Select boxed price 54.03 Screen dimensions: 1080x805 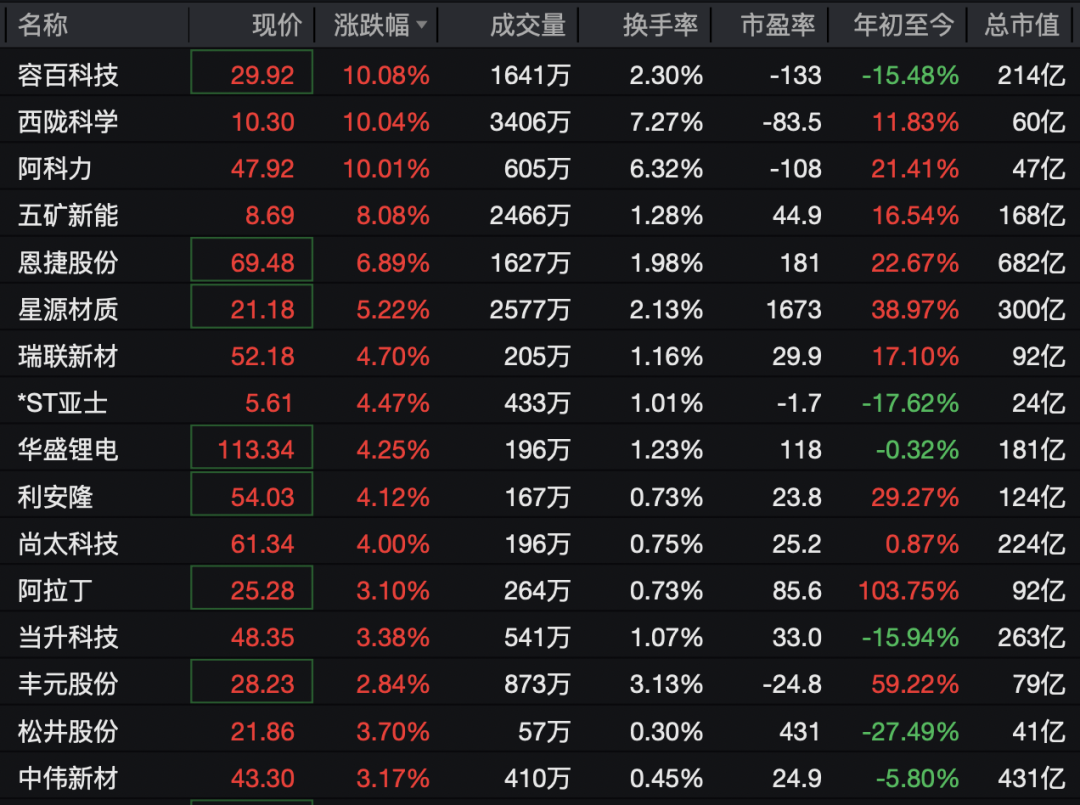(x=251, y=494)
